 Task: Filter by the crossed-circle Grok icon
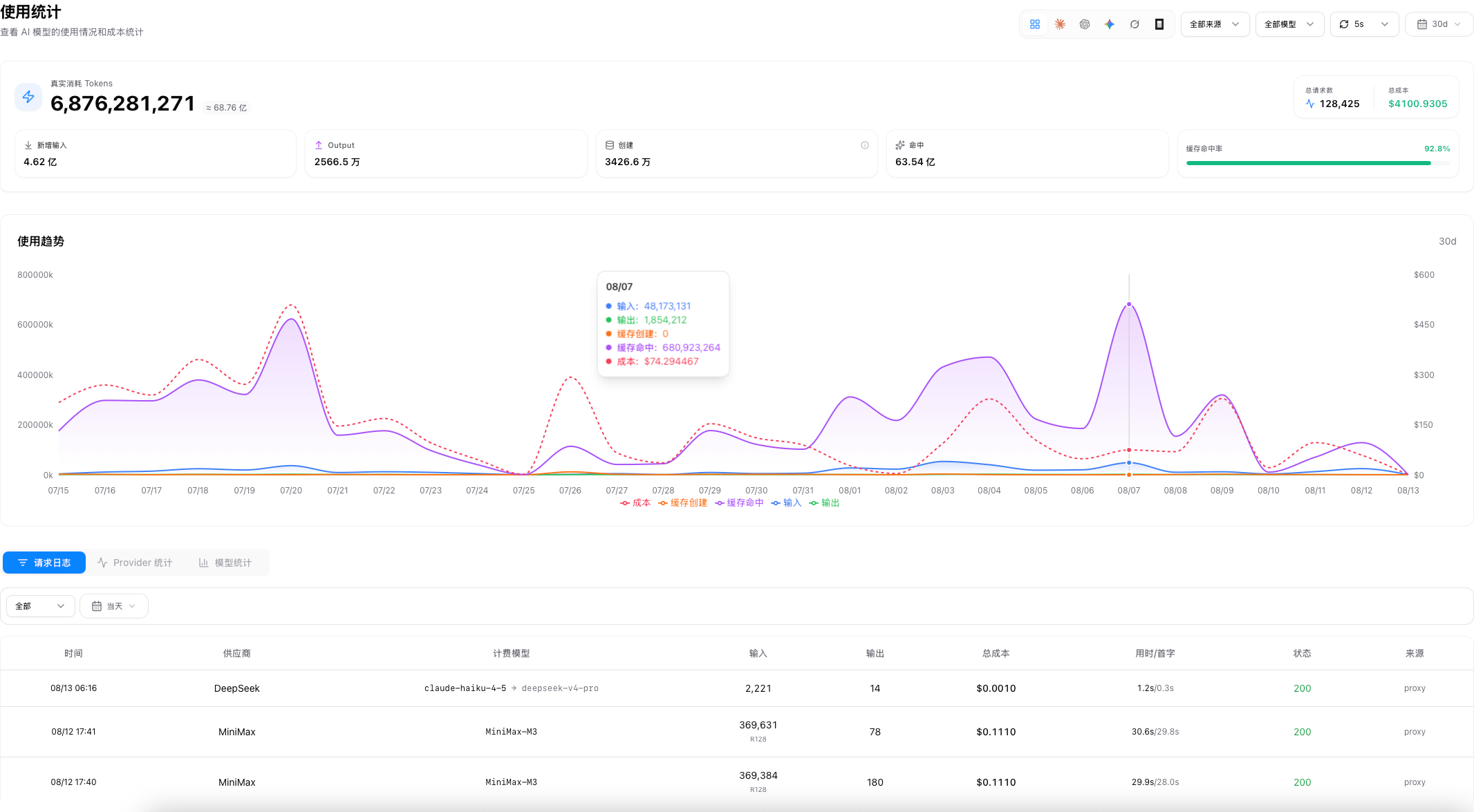[1134, 24]
